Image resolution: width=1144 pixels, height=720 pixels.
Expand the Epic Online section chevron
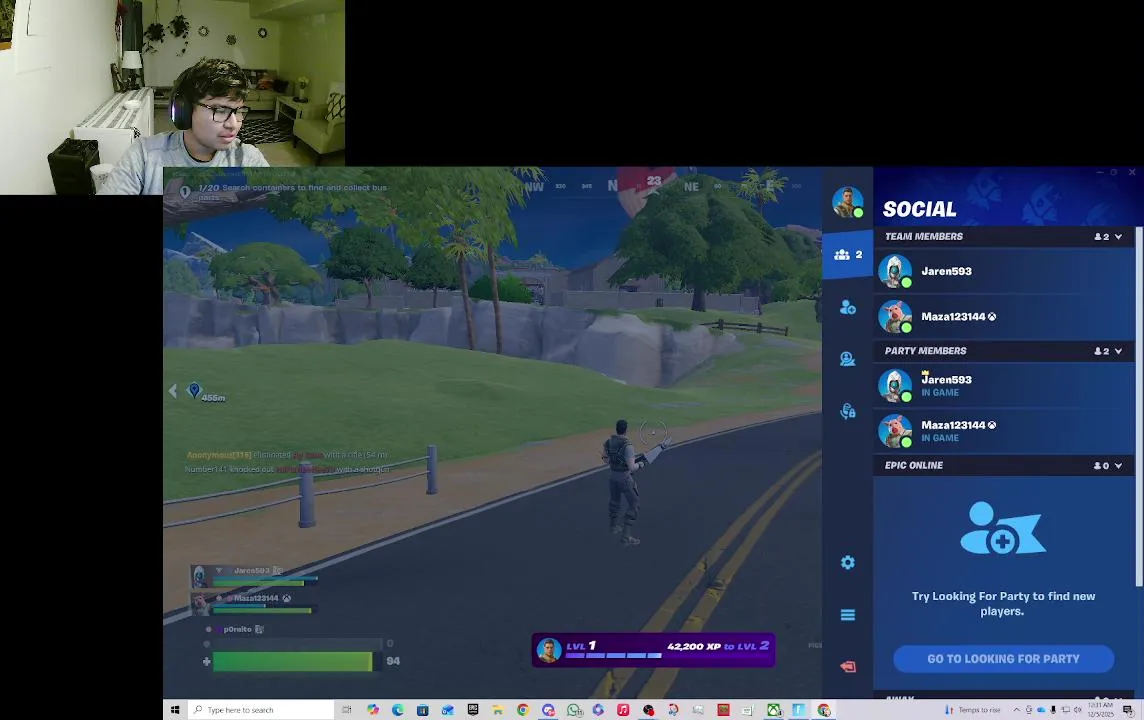click(x=1118, y=465)
